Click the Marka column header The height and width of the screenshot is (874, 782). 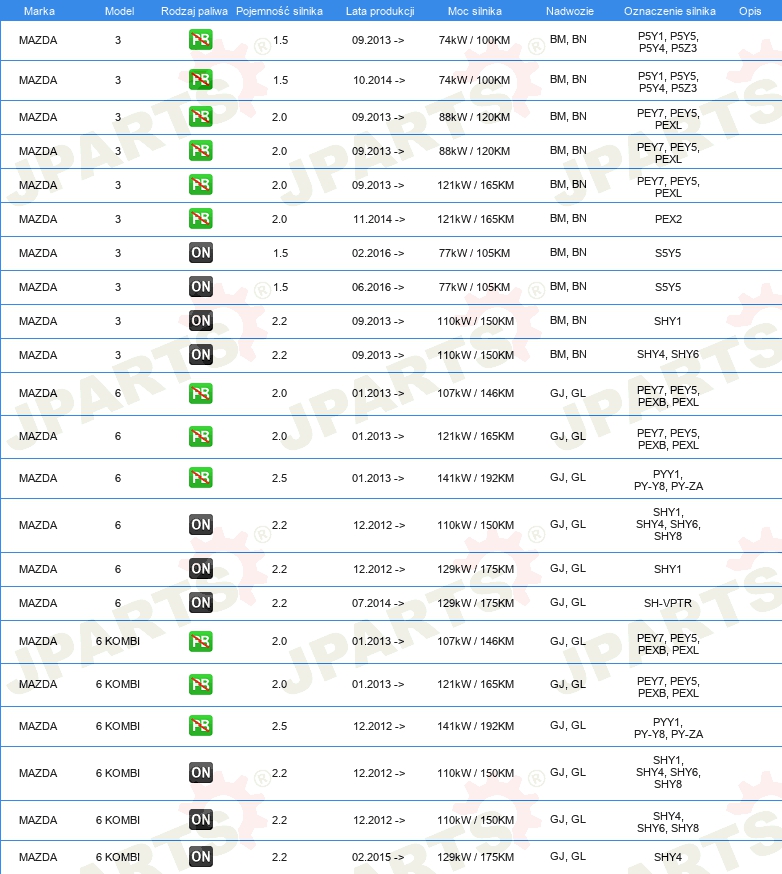[x=39, y=11]
